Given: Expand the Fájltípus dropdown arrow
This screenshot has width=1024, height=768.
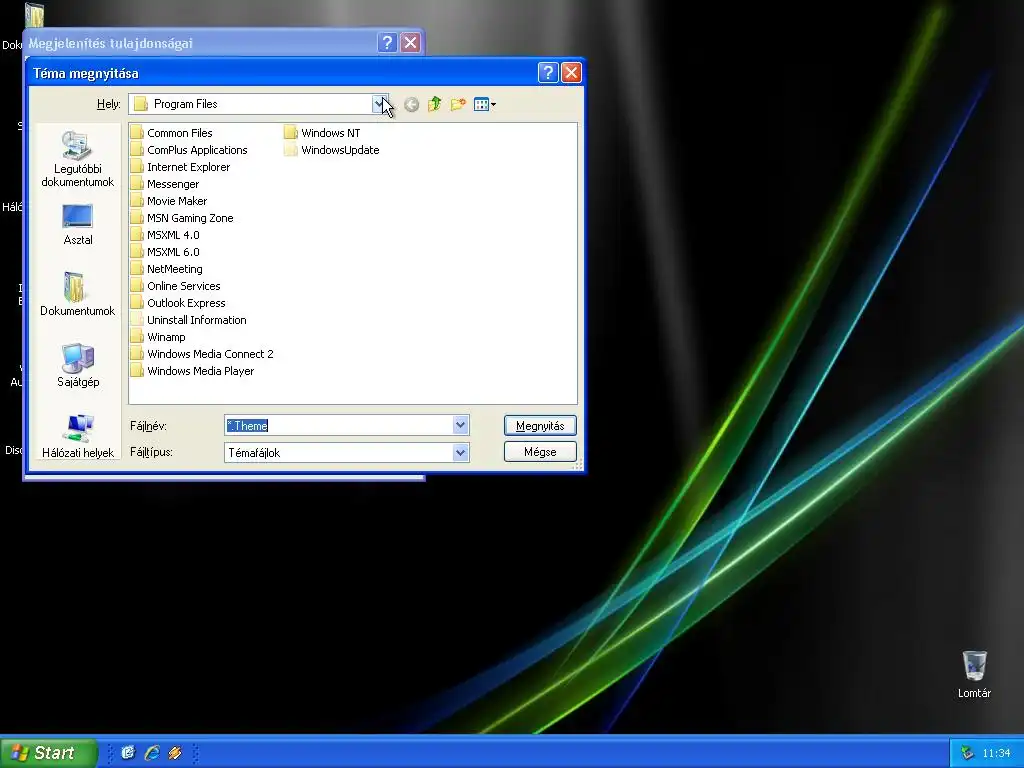Looking at the screenshot, I should click(x=460, y=452).
